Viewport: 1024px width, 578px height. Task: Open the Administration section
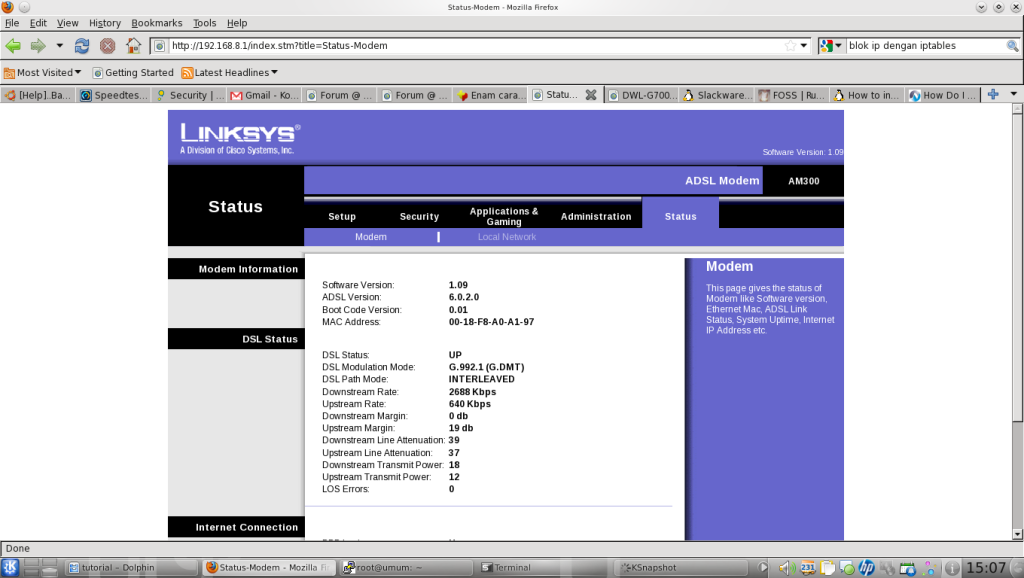click(596, 216)
